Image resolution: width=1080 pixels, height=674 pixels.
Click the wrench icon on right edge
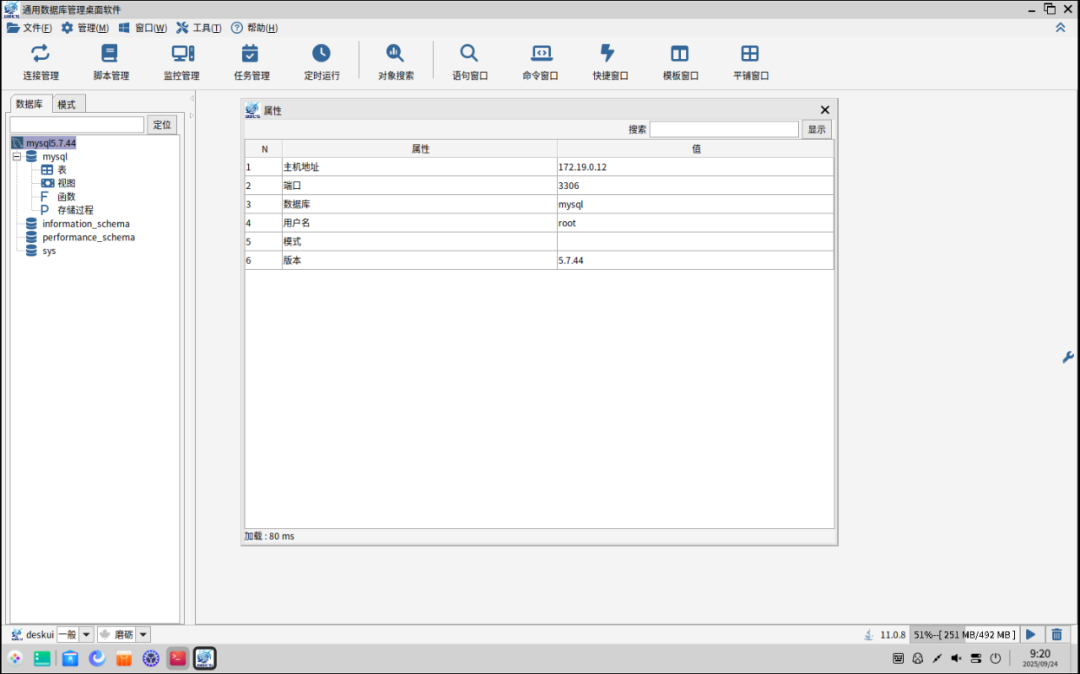click(x=1068, y=357)
